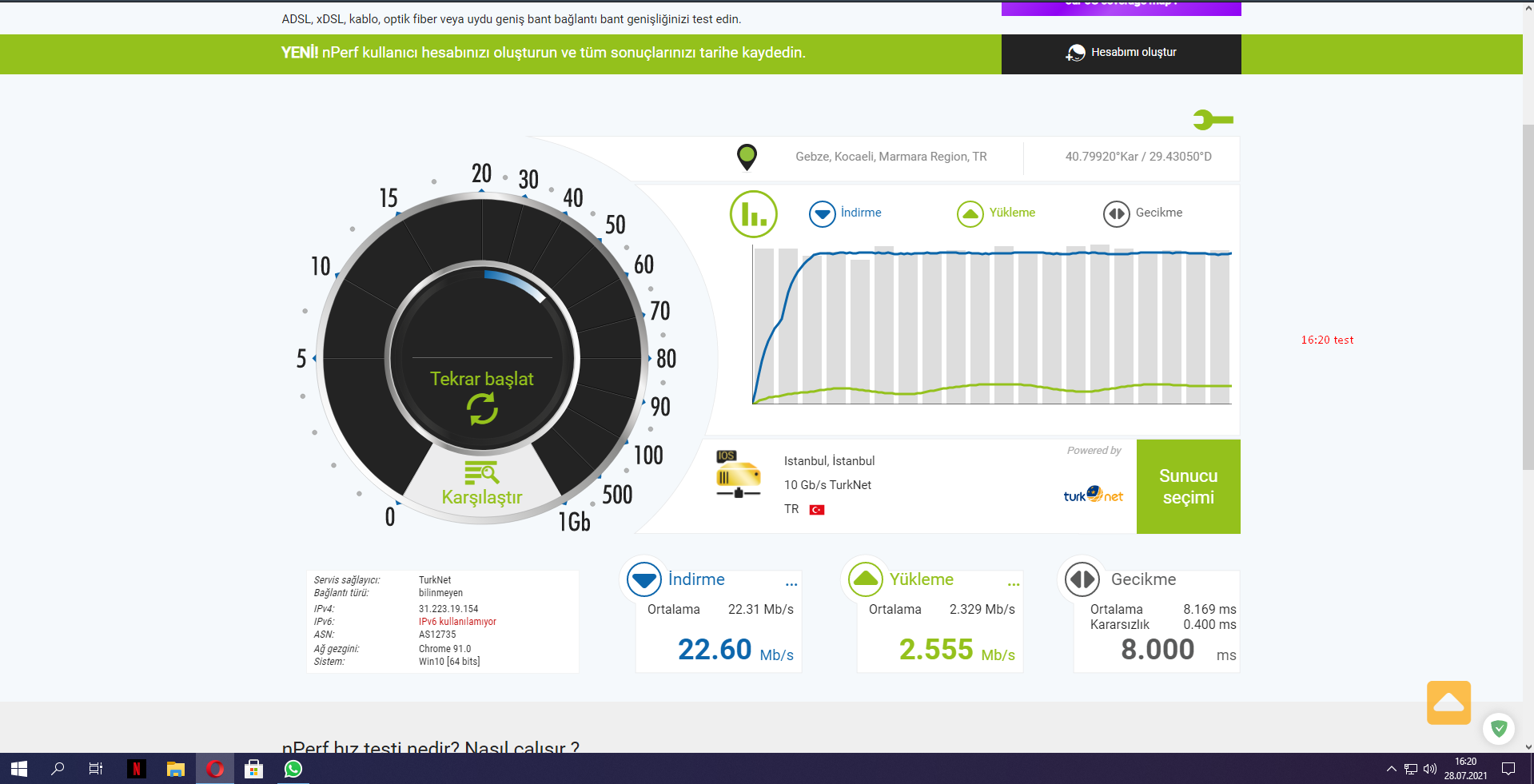Click the heading nPerf hız testi nedir
Image resolution: width=1534 pixels, height=784 pixels.
[x=430, y=748]
